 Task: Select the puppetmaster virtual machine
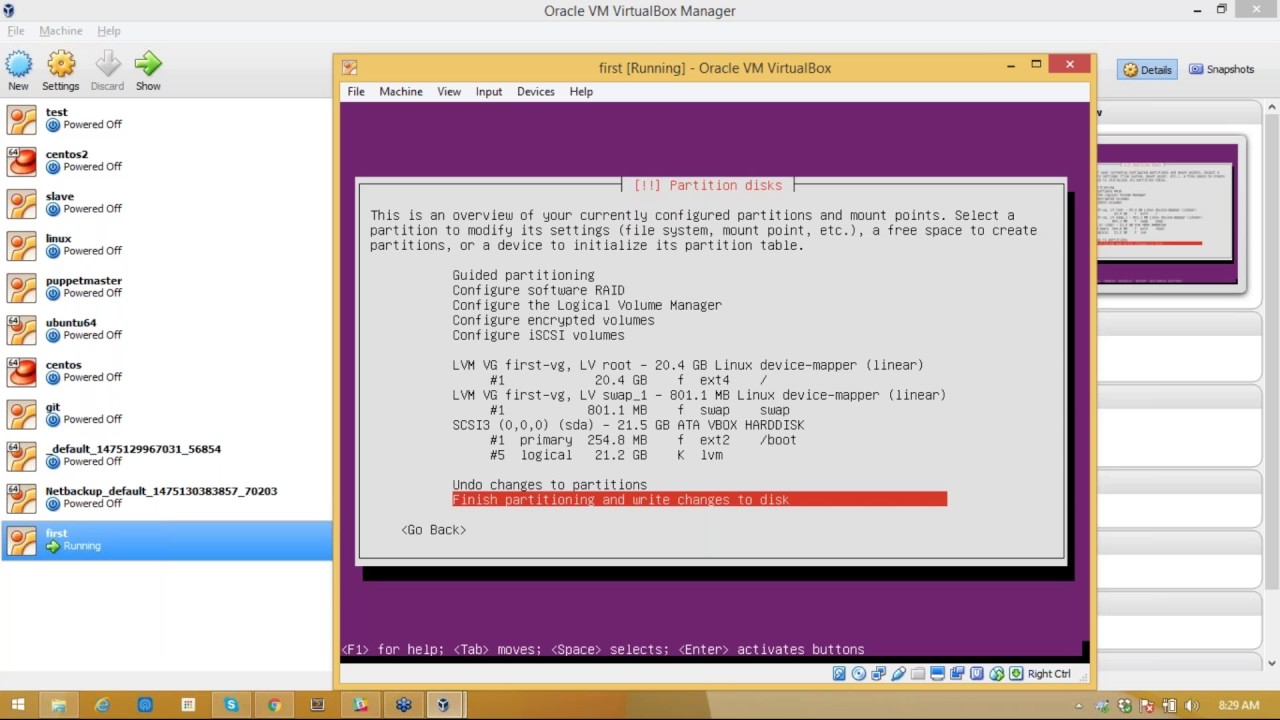point(166,287)
